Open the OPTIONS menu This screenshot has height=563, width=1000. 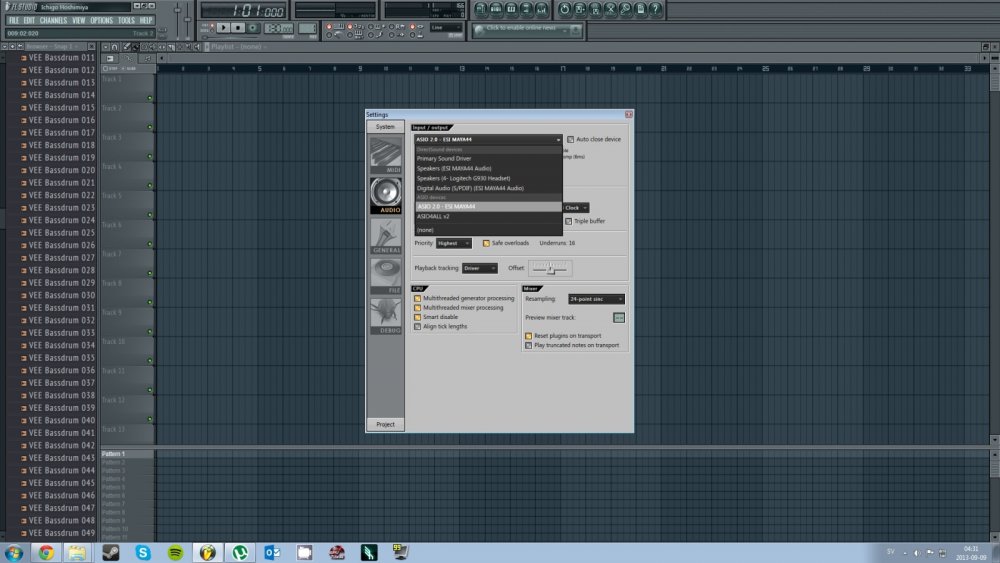[101, 20]
